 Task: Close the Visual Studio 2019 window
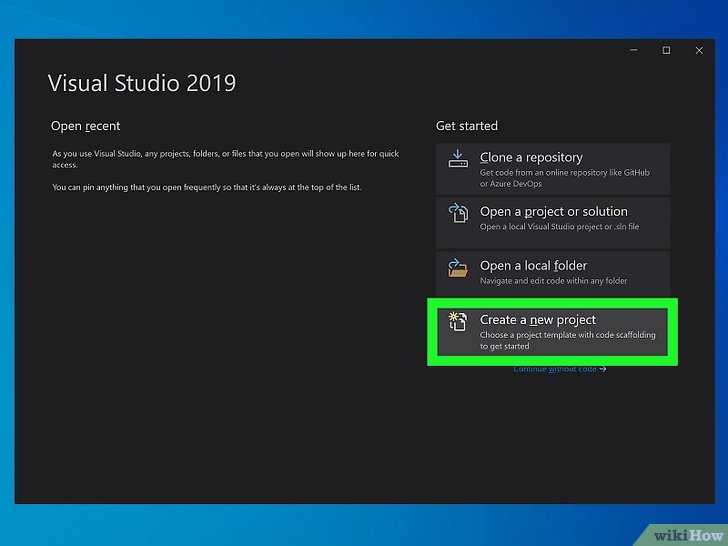click(x=699, y=50)
